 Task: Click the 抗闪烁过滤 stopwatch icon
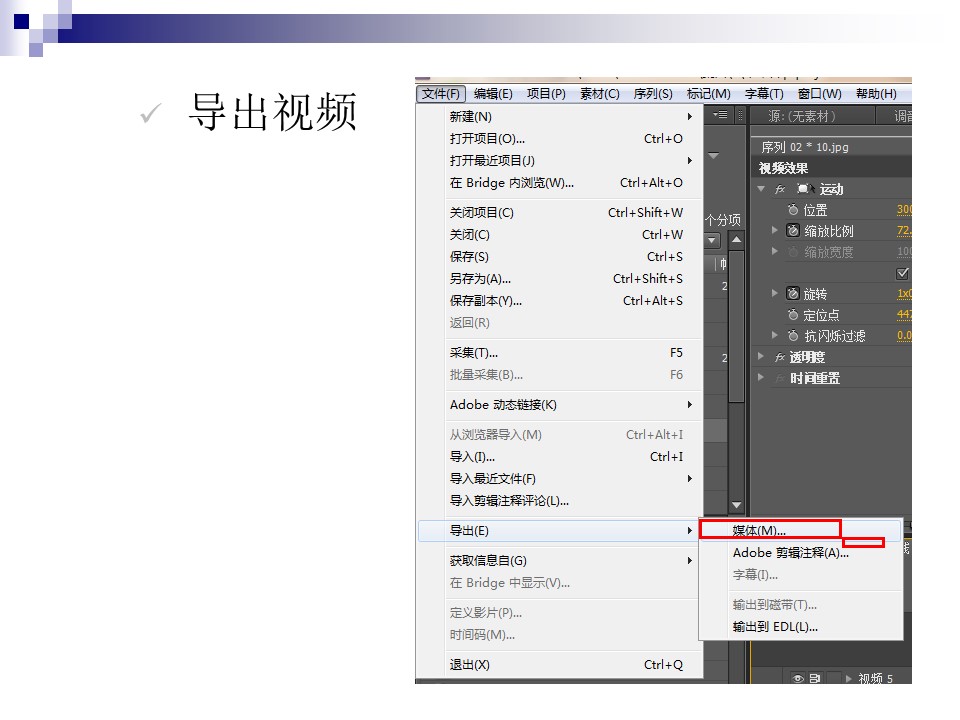(793, 336)
